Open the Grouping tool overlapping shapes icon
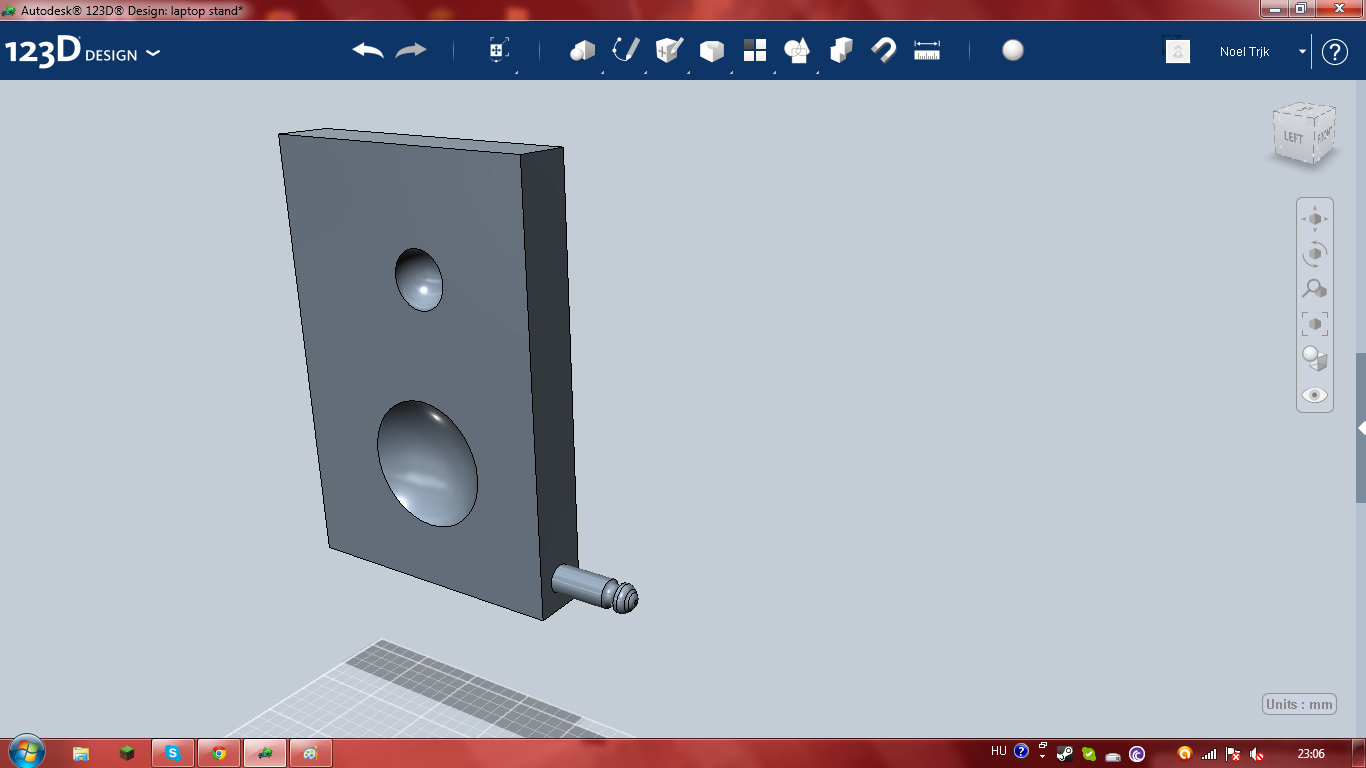 click(x=798, y=51)
